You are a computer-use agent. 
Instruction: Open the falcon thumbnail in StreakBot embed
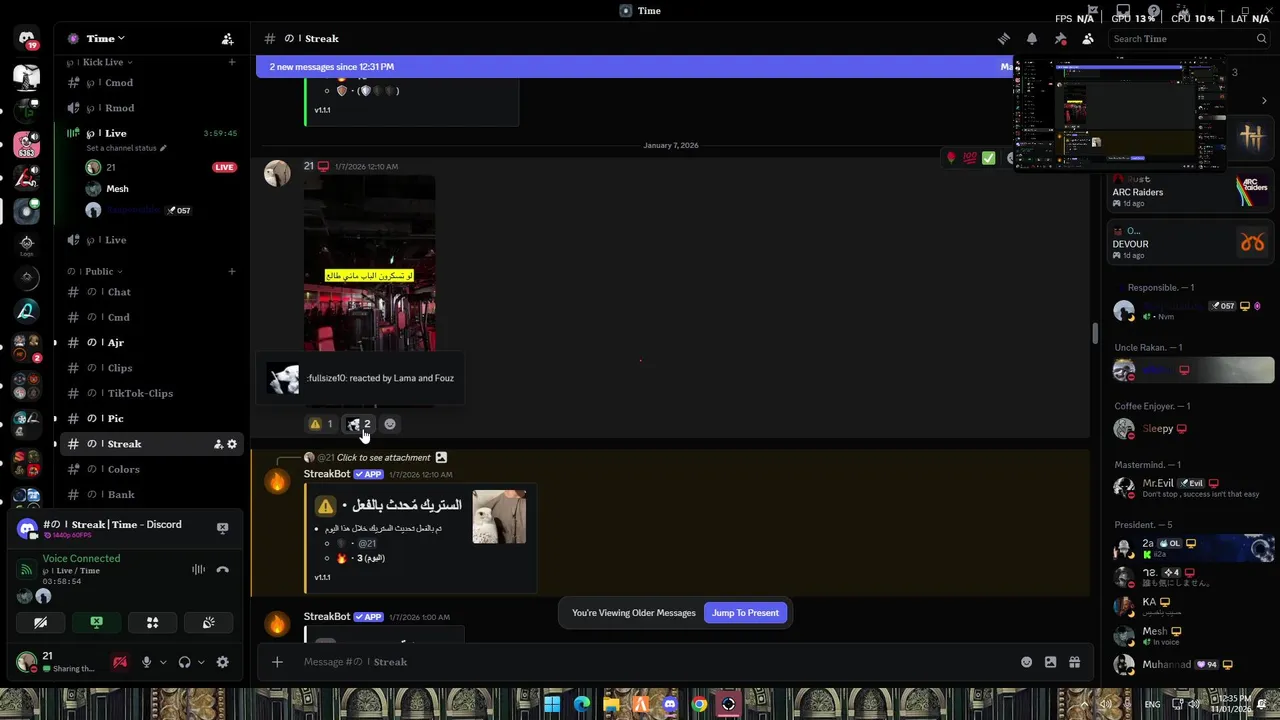point(499,517)
